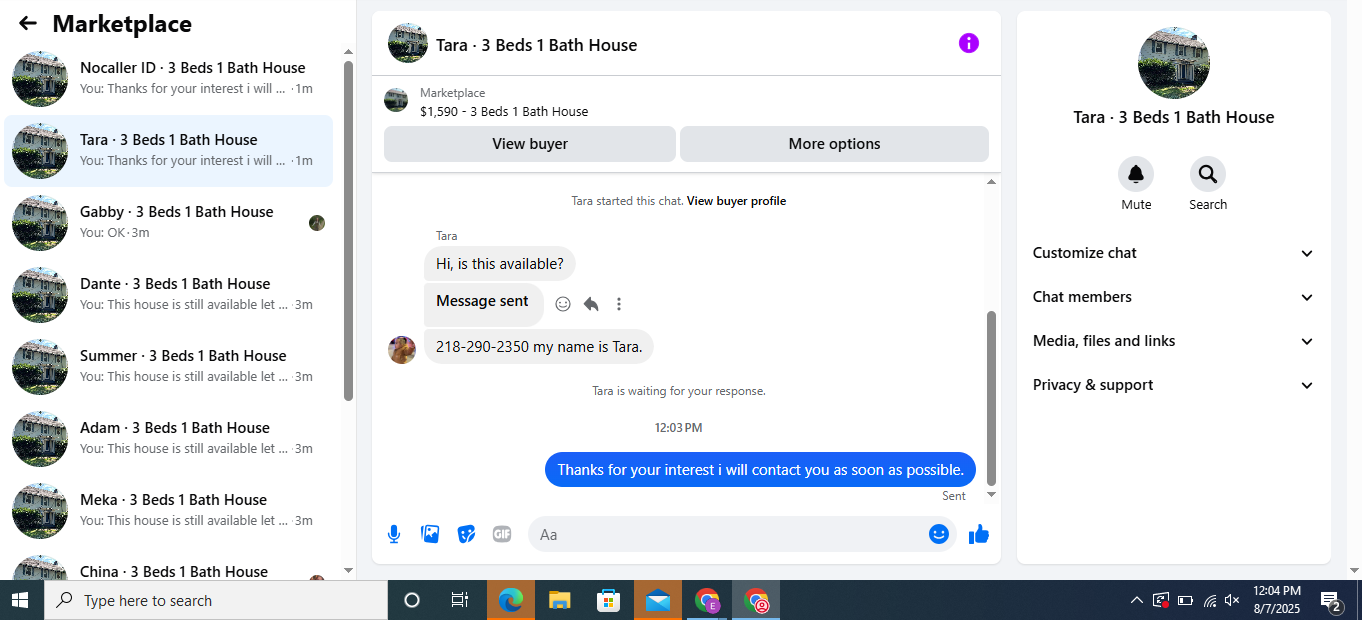Click the voice clip microphone icon
This screenshot has width=1362, height=620.
coord(394,534)
